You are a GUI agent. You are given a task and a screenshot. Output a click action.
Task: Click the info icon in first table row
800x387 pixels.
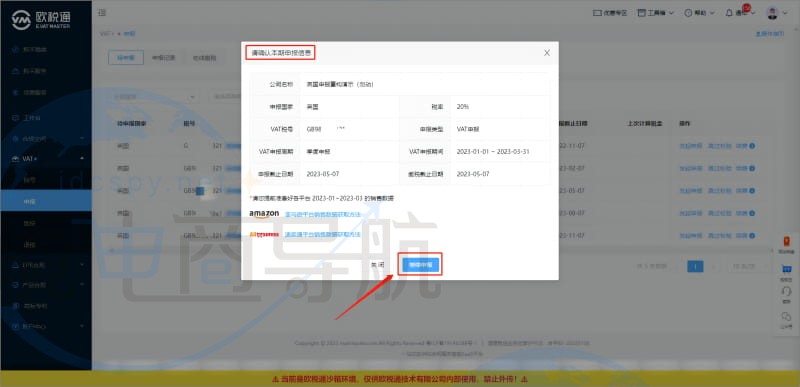coord(752,146)
